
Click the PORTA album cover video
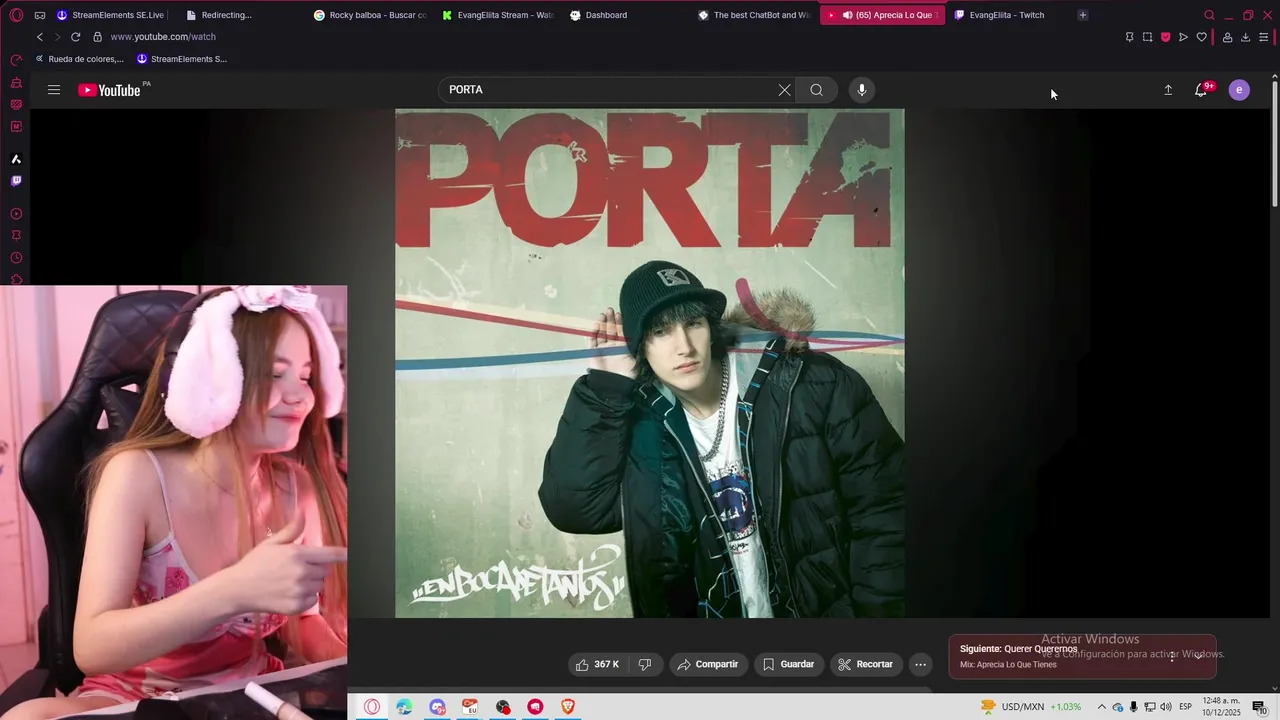pos(650,363)
